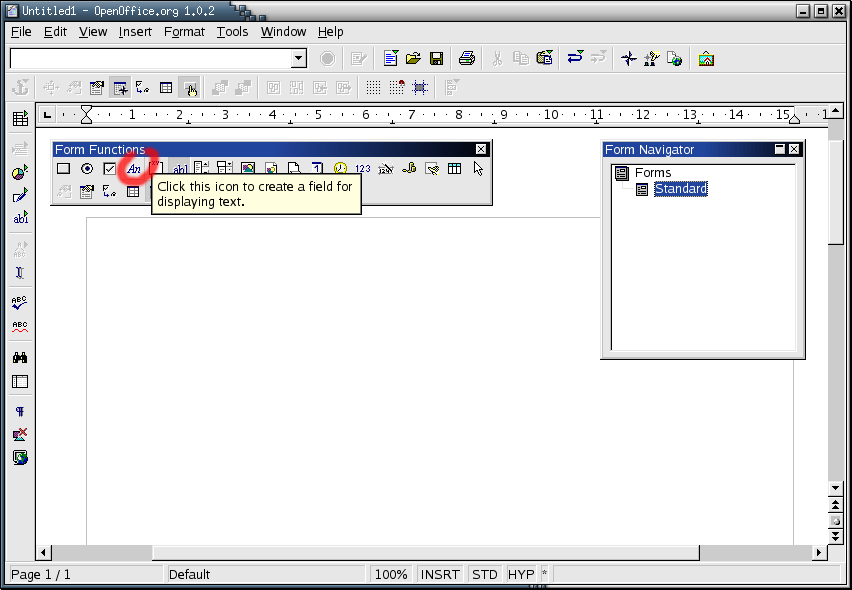The image size is (852, 590).
Task: Toggle Design Mode in the main form toolbar
Action: click(190, 87)
